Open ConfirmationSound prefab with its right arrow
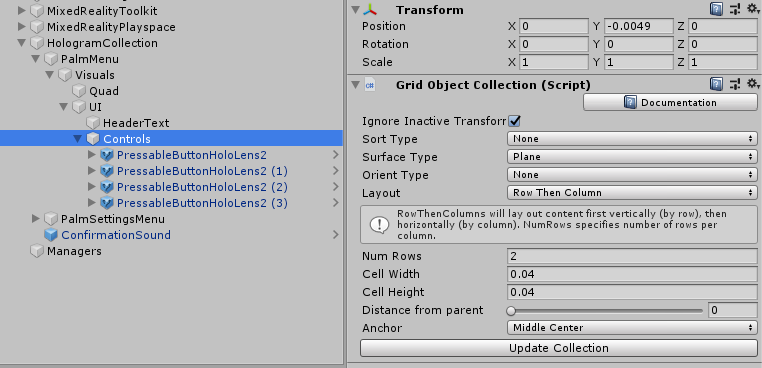Viewport: 762px width, 368px height. coord(335,235)
